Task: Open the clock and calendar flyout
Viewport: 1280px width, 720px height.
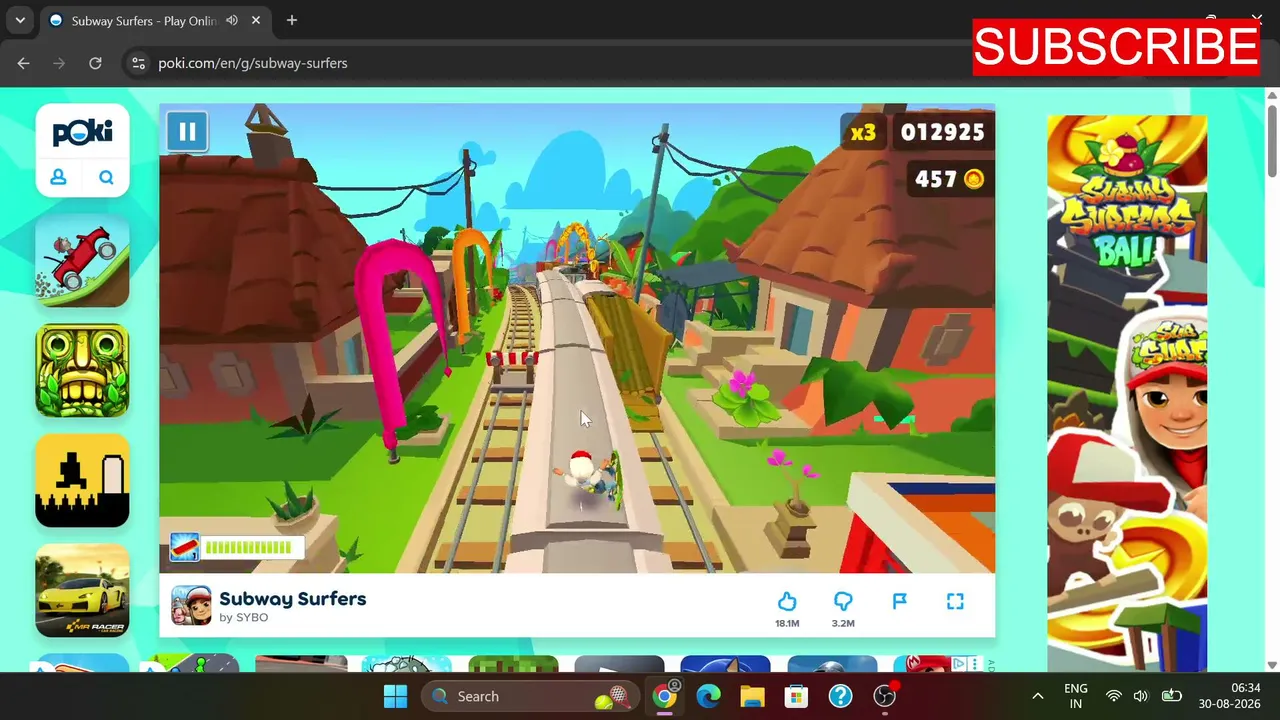Action: point(1231,696)
